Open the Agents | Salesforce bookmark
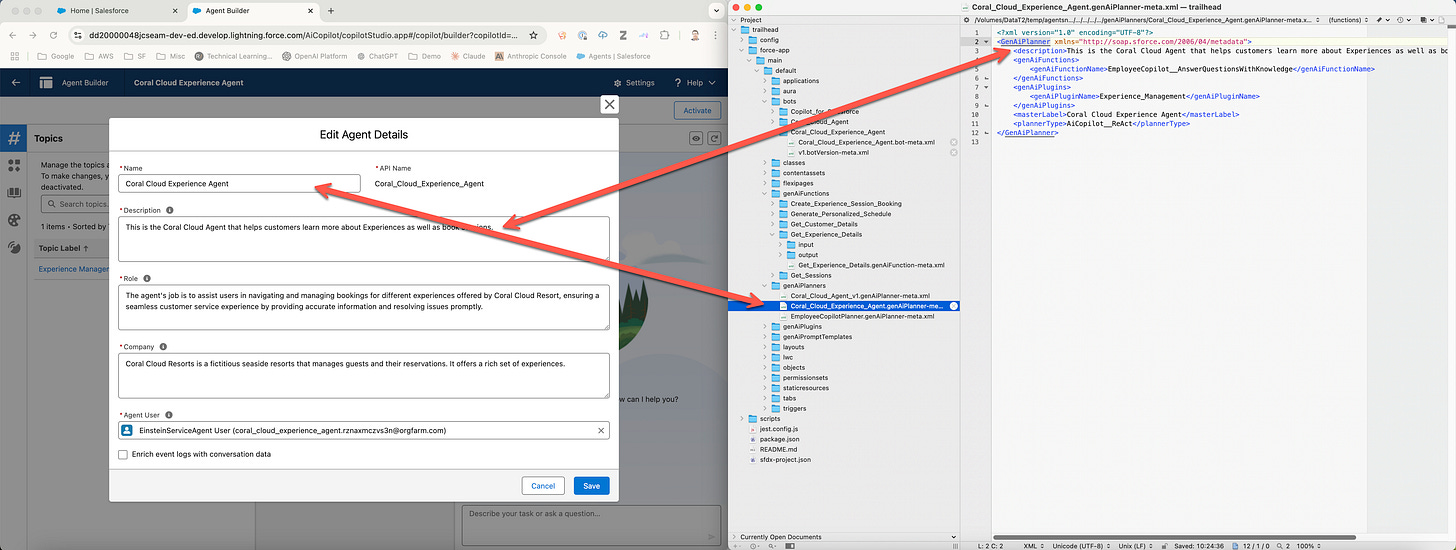This screenshot has width=1456, height=550. click(x=613, y=57)
